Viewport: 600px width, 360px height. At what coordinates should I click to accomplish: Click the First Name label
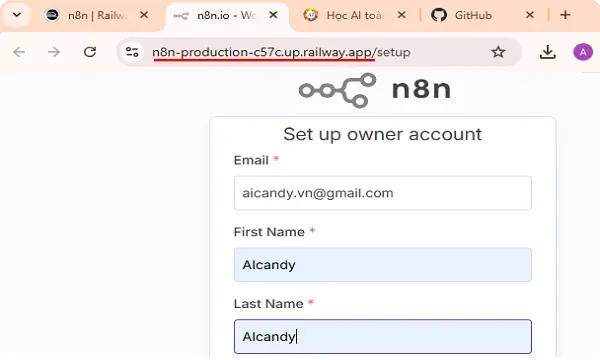click(x=269, y=232)
